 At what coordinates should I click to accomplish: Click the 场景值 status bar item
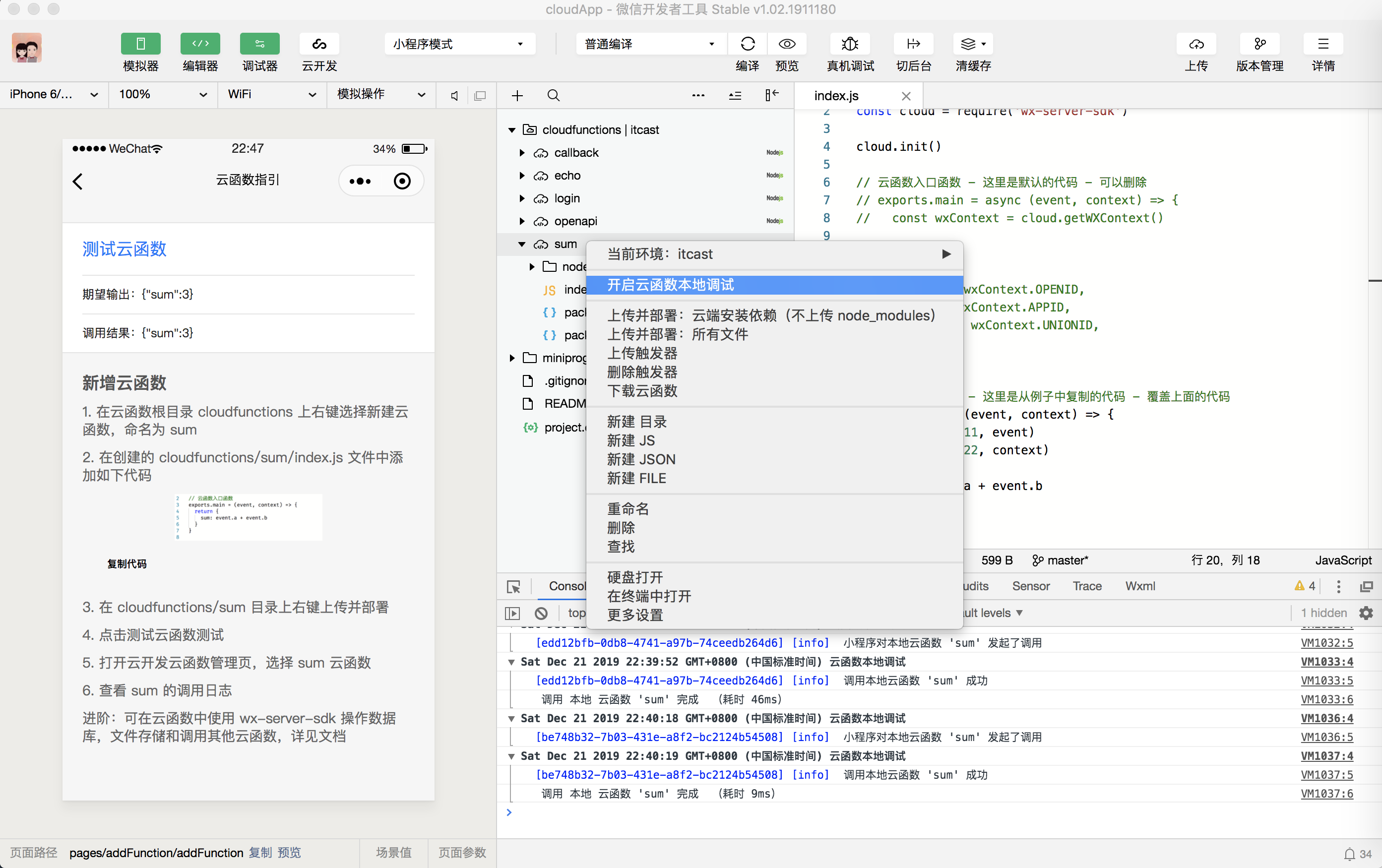[393, 853]
